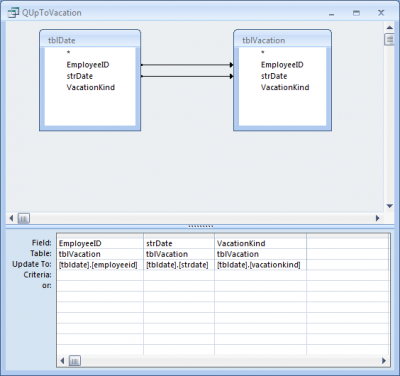This screenshot has height=376, width=400.
Task: Select the EmployeeID join line between tables
Action: [x=187, y=65]
